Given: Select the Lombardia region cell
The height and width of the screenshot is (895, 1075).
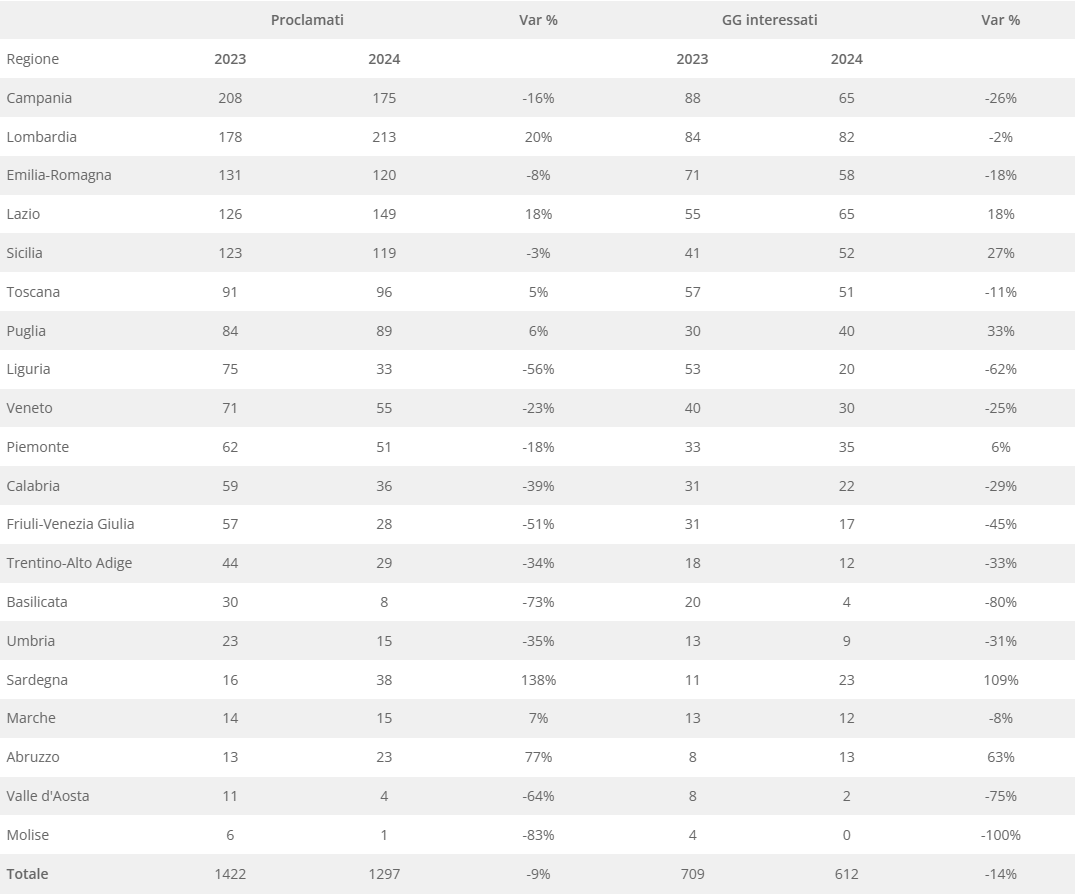Looking at the screenshot, I should tap(41, 137).
